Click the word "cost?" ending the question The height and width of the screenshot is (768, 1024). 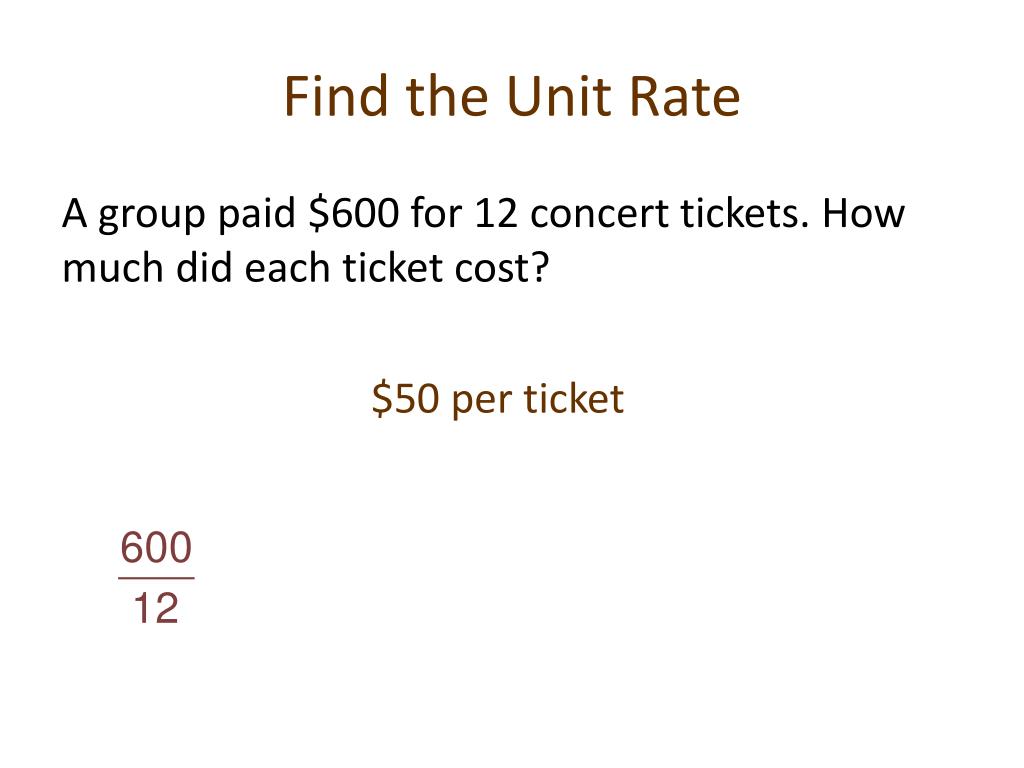502,267
